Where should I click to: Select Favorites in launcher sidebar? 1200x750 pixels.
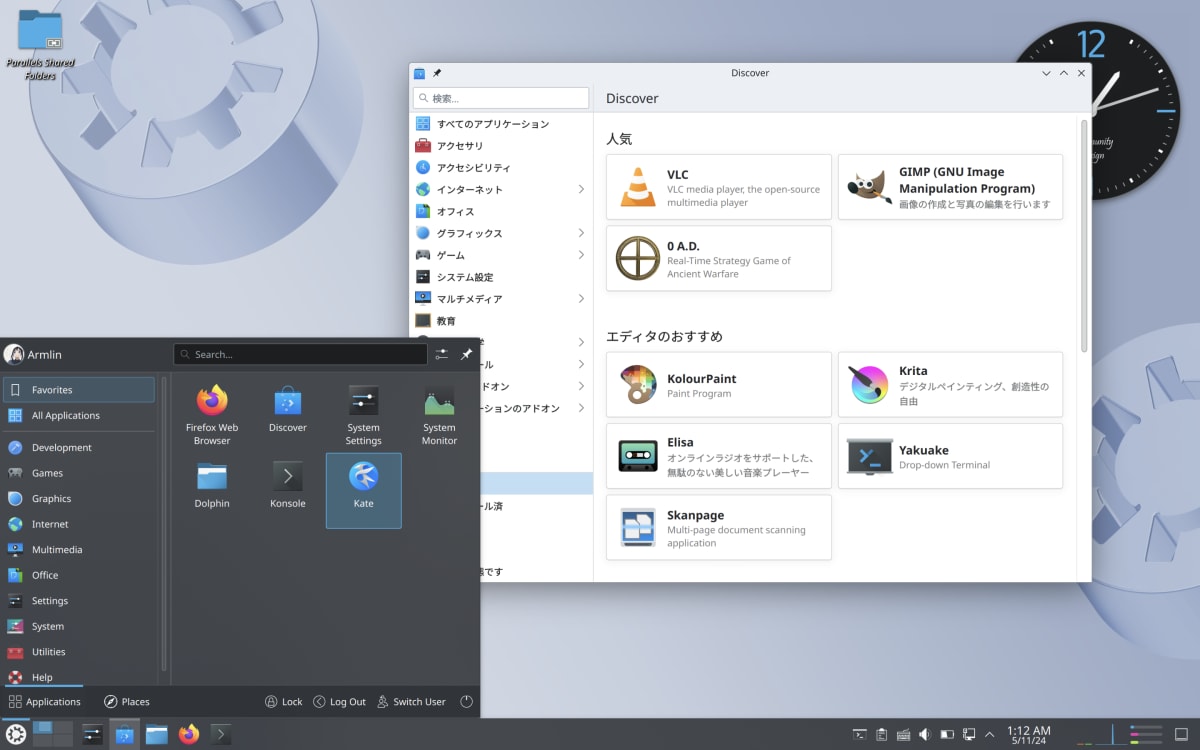click(79, 390)
